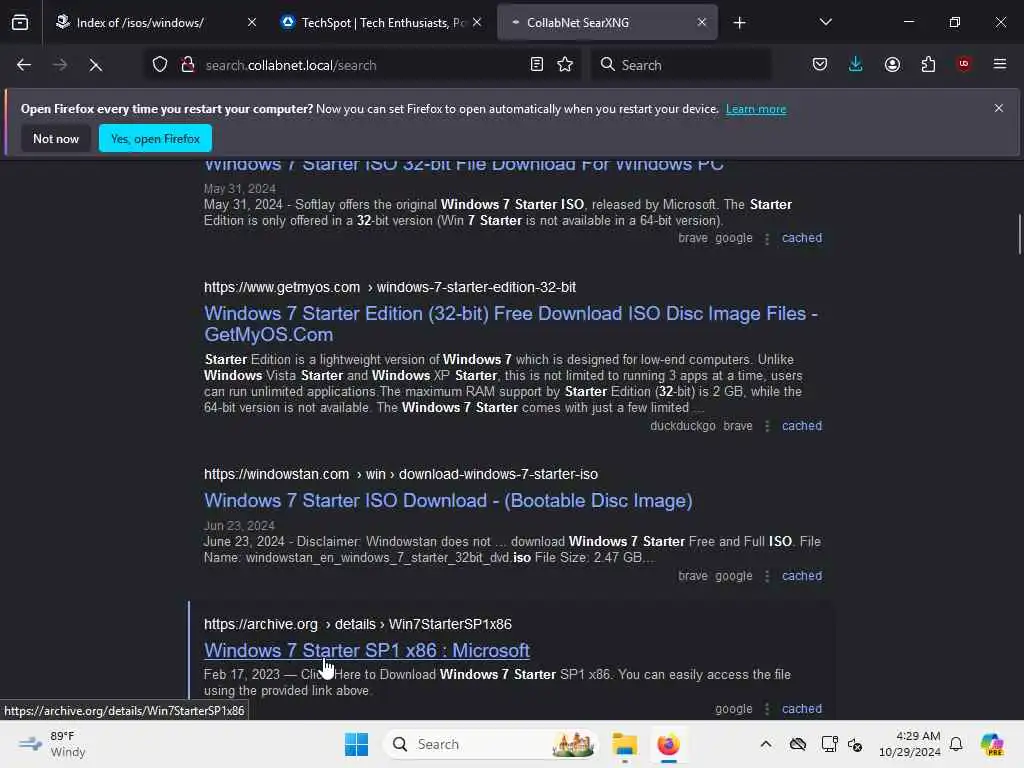Click the https://archive.org URL text
Image resolution: width=1024 pixels, height=768 pixels.
261,625
